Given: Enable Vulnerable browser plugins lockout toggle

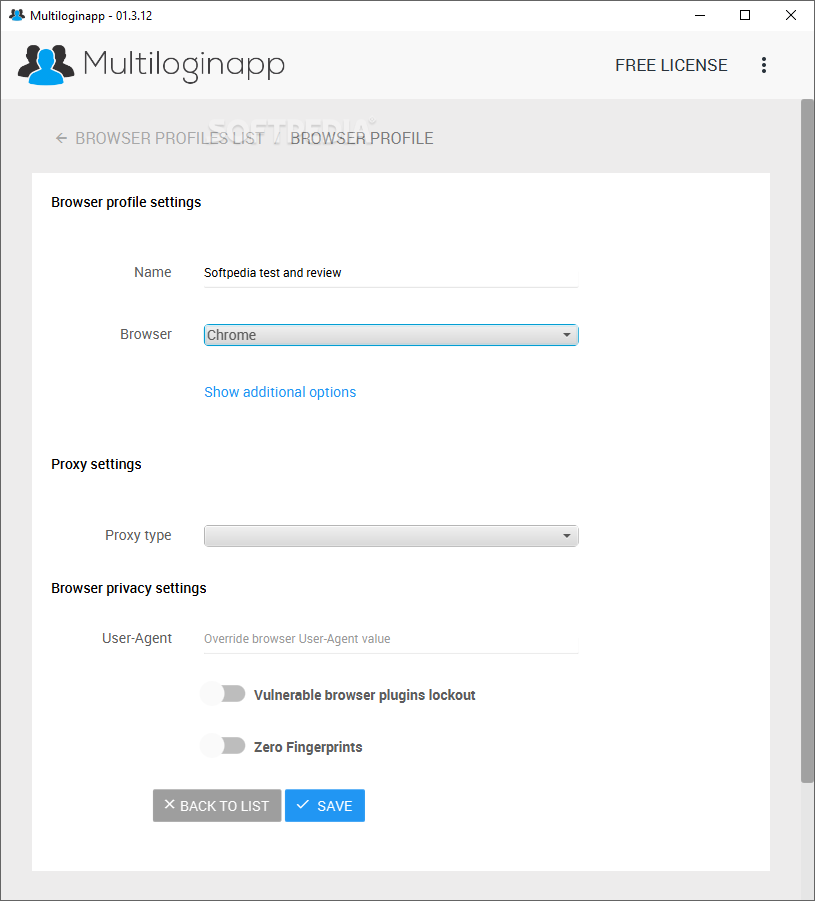Looking at the screenshot, I should 223,694.
